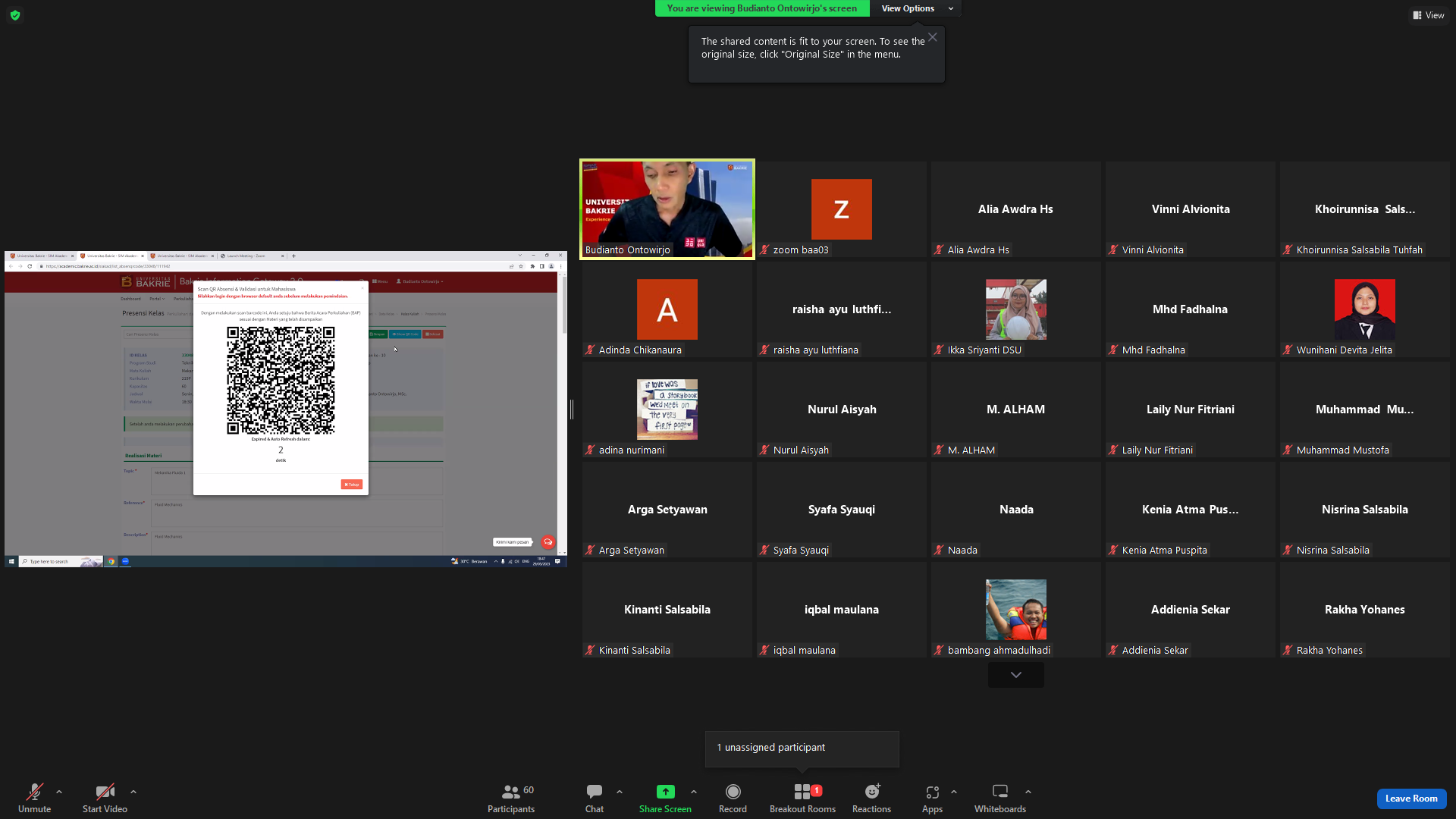
Task: Select Budianto Ontowirjo's video tile
Action: click(667, 209)
